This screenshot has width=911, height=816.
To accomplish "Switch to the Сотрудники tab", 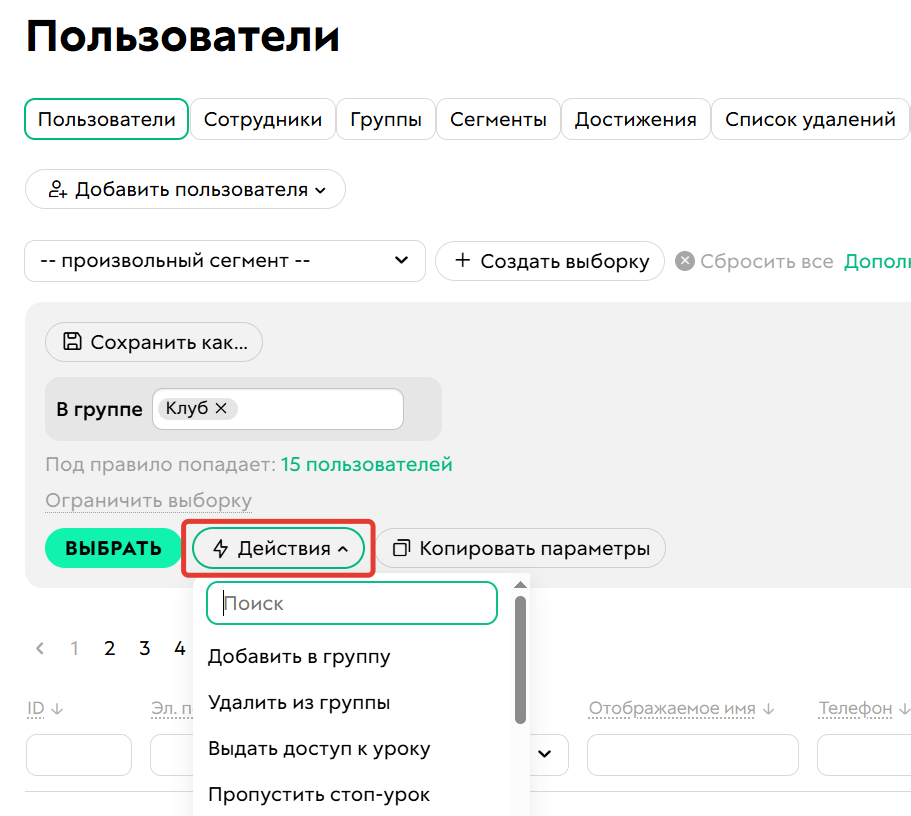I will pos(262,118).
